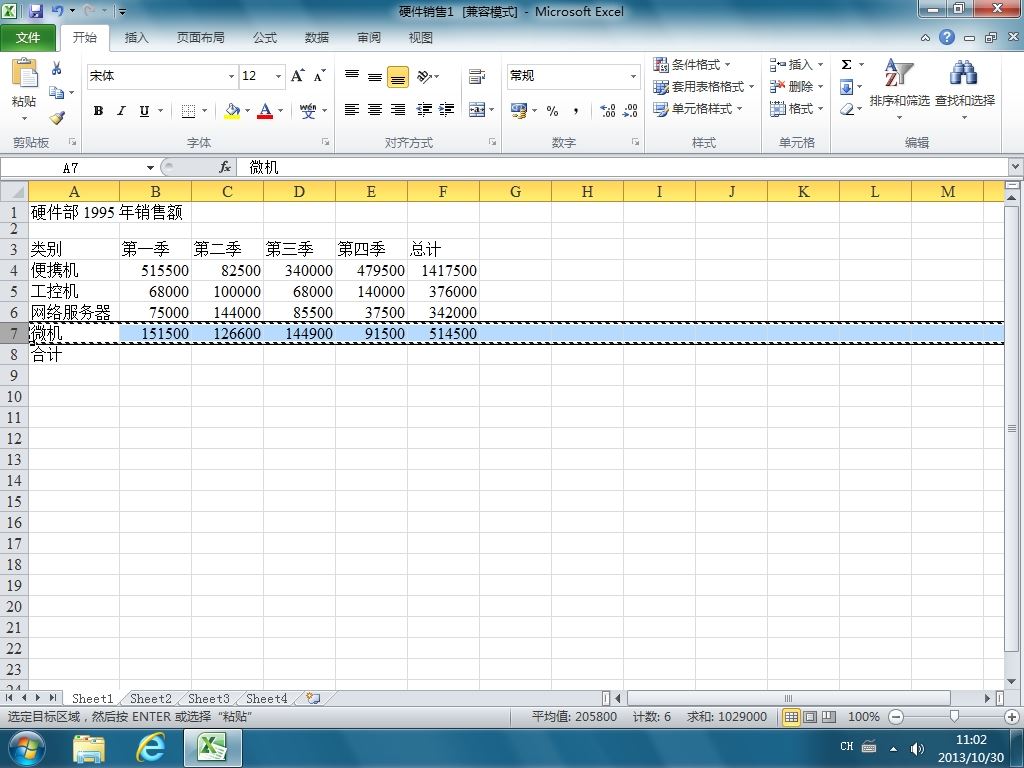Toggle underline formatting
This screenshot has width=1024, height=768.
[x=144, y=111]
